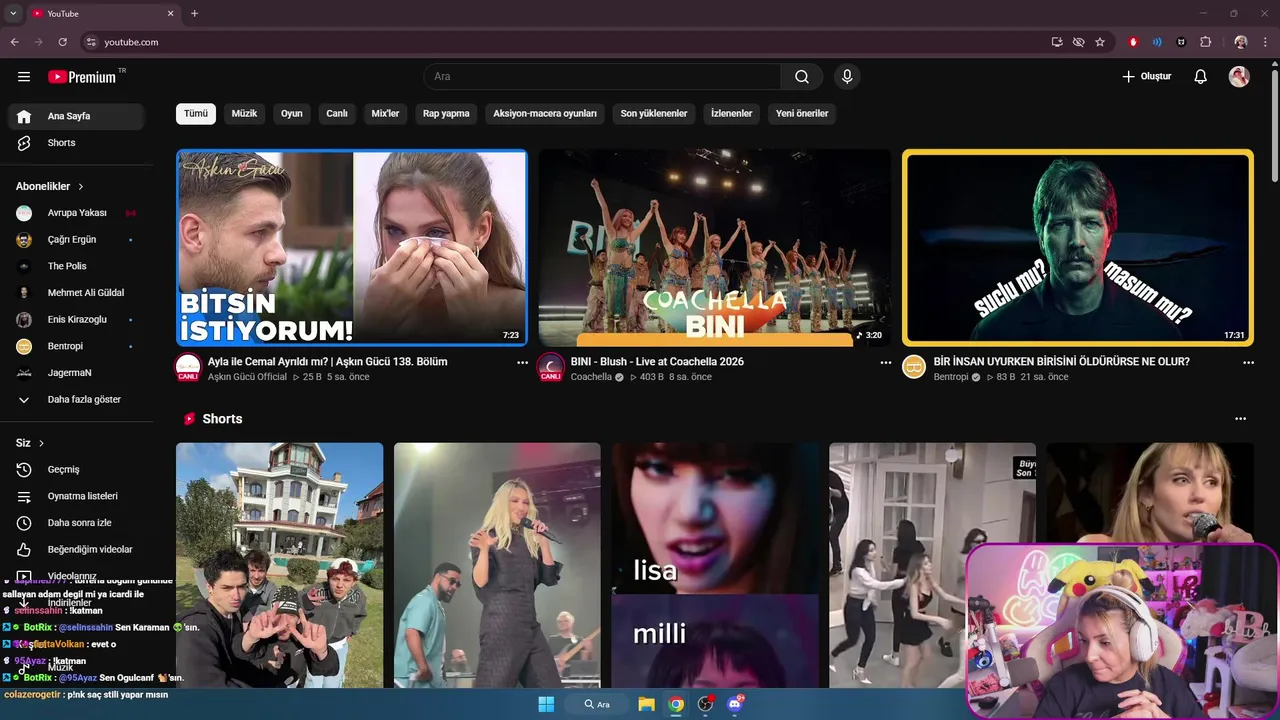This screenshot has height=720, width=1280.
Task: Open the YouTube hamburger guide menu
Action: (24, 77)
